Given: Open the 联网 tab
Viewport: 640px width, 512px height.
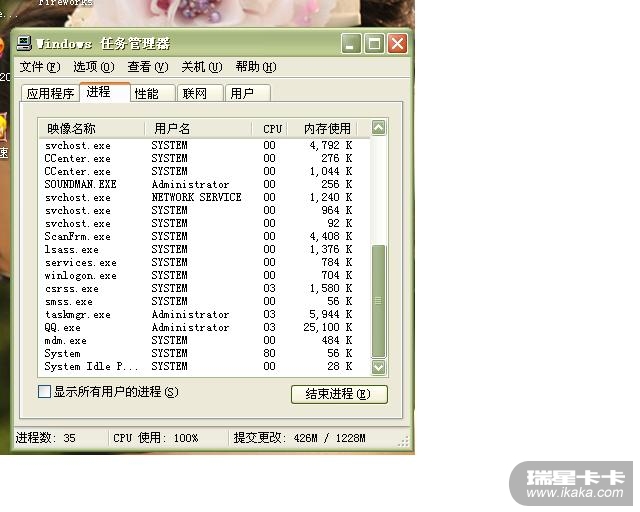Looking at the screenshot, I should (200, 93).
